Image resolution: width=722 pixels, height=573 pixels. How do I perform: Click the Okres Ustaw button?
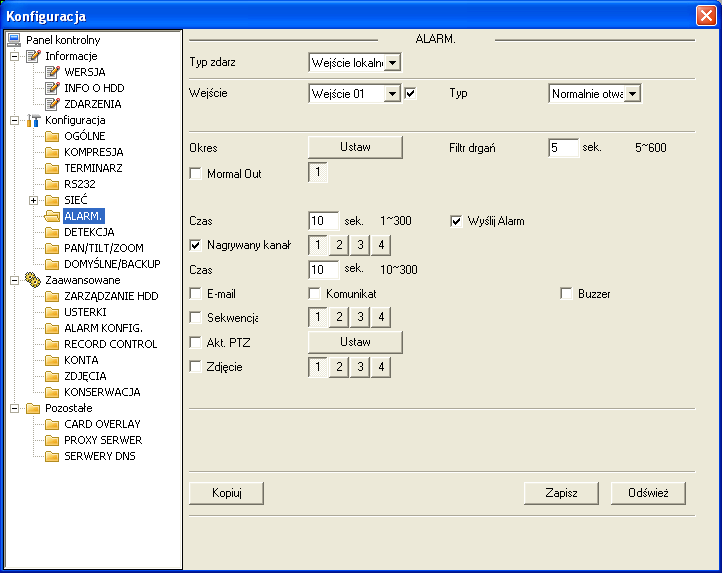(355, 147)
